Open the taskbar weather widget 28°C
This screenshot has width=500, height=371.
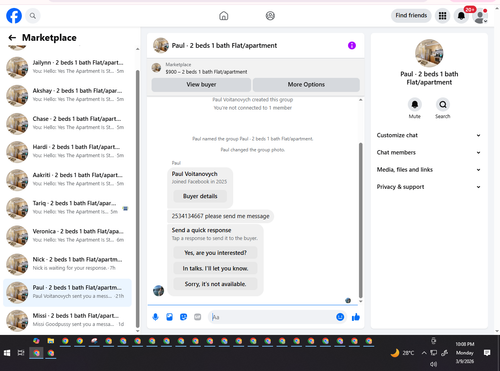click(402, 353)
